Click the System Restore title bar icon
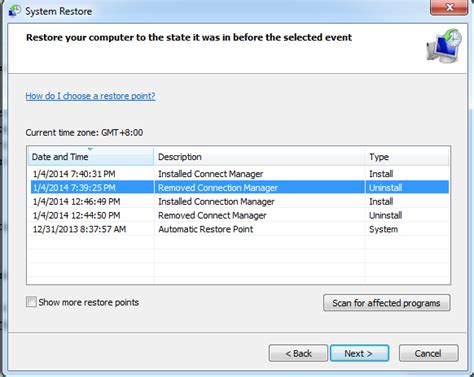This screenshot has height=377, width=474. point(15,11)
